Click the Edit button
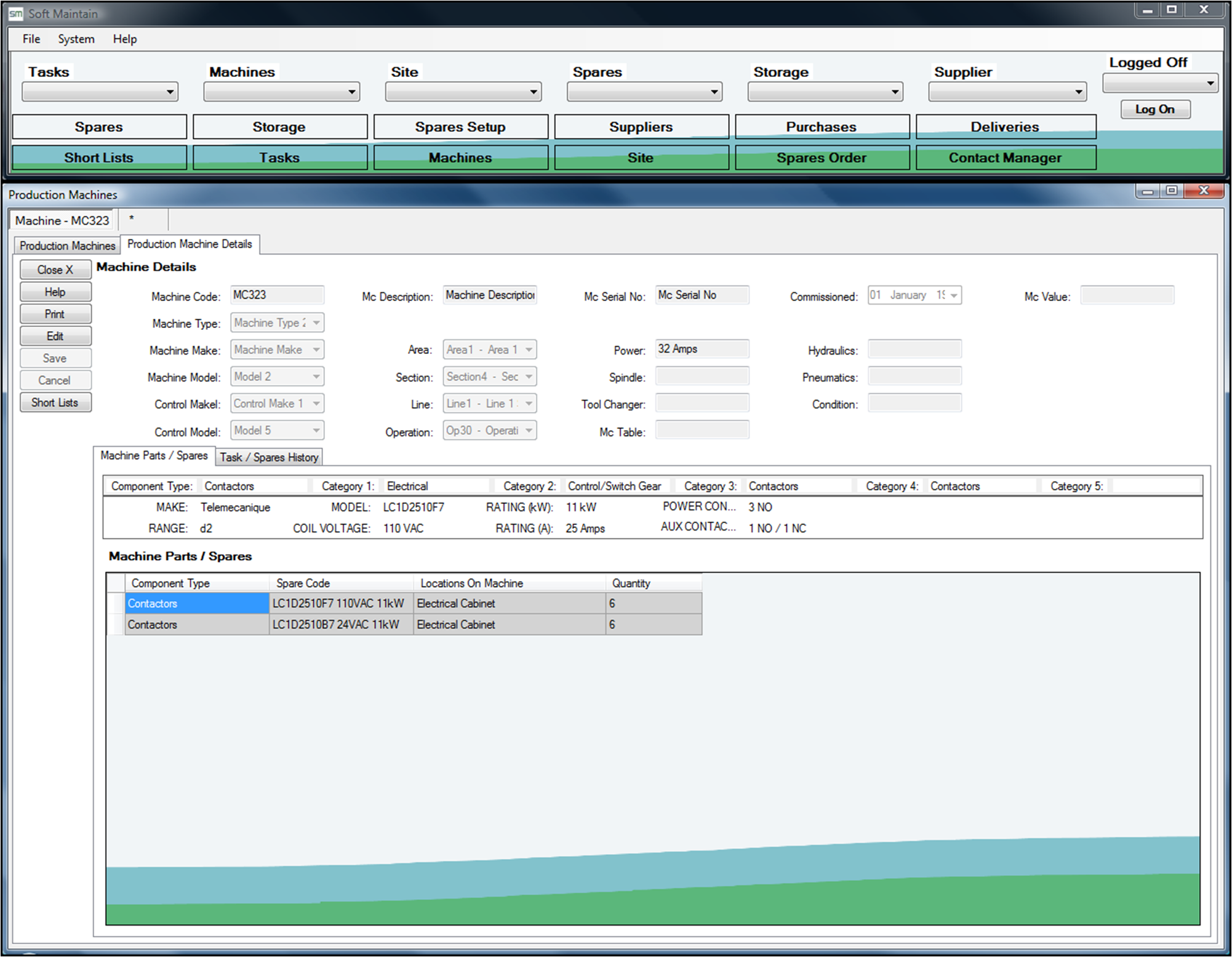The image size is (1232, 957). [55, 336]
